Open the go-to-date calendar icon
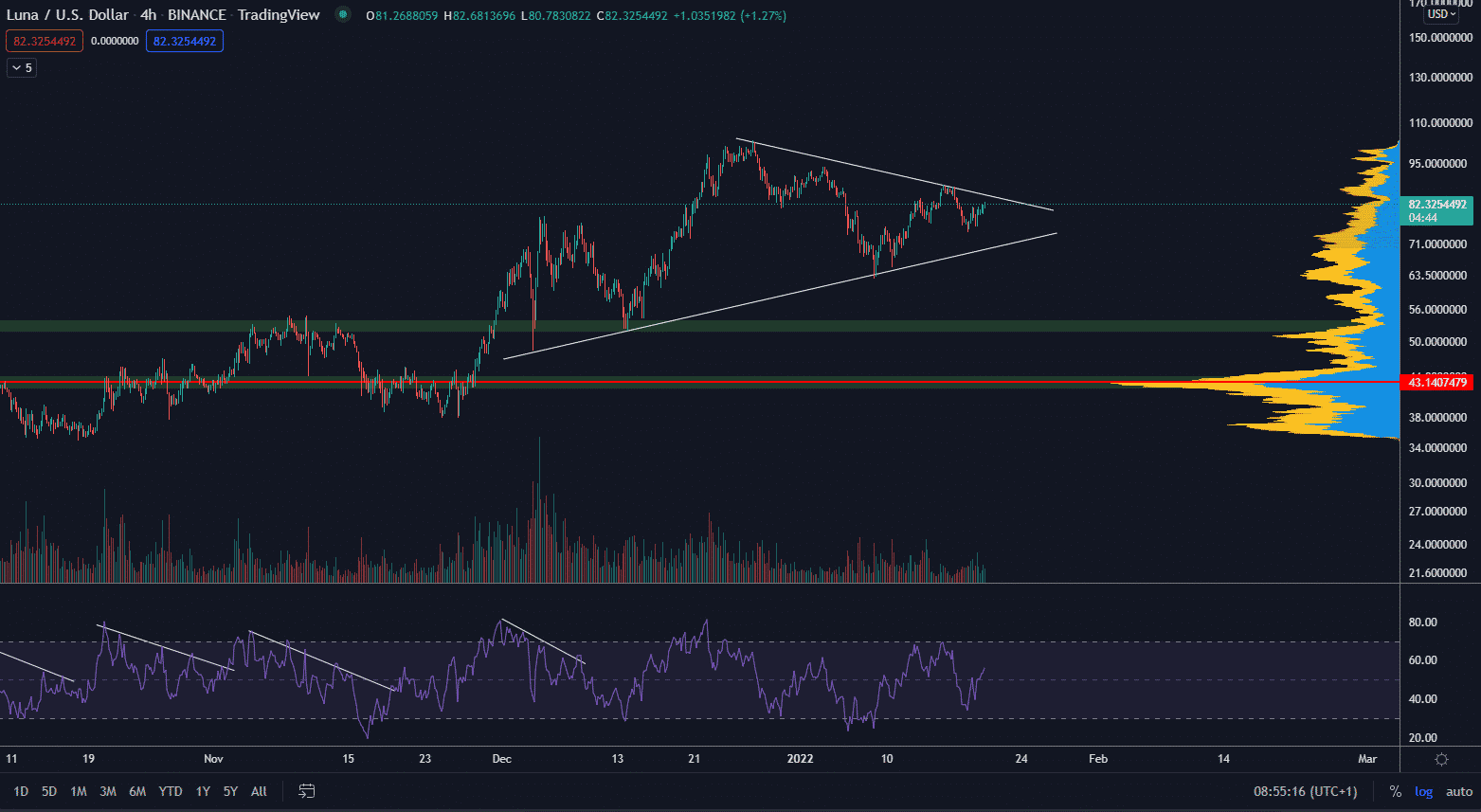 307,791
